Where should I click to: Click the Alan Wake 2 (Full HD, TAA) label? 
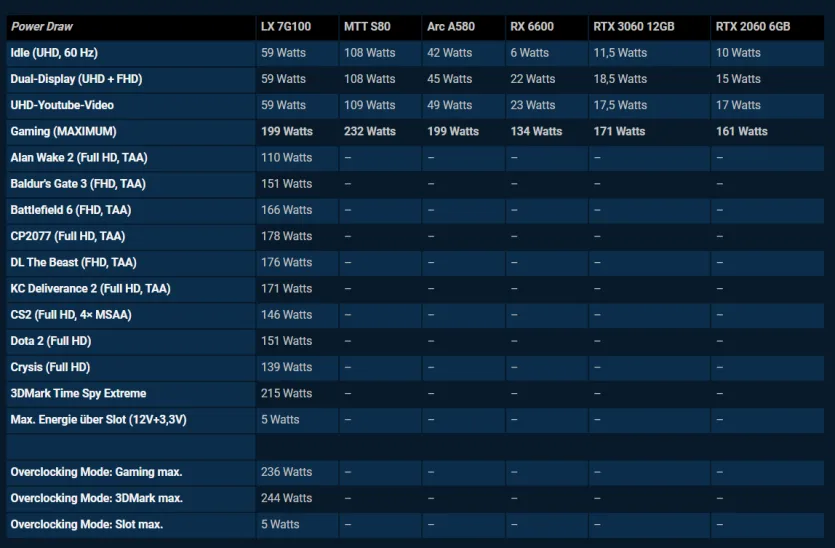(79, 158)
